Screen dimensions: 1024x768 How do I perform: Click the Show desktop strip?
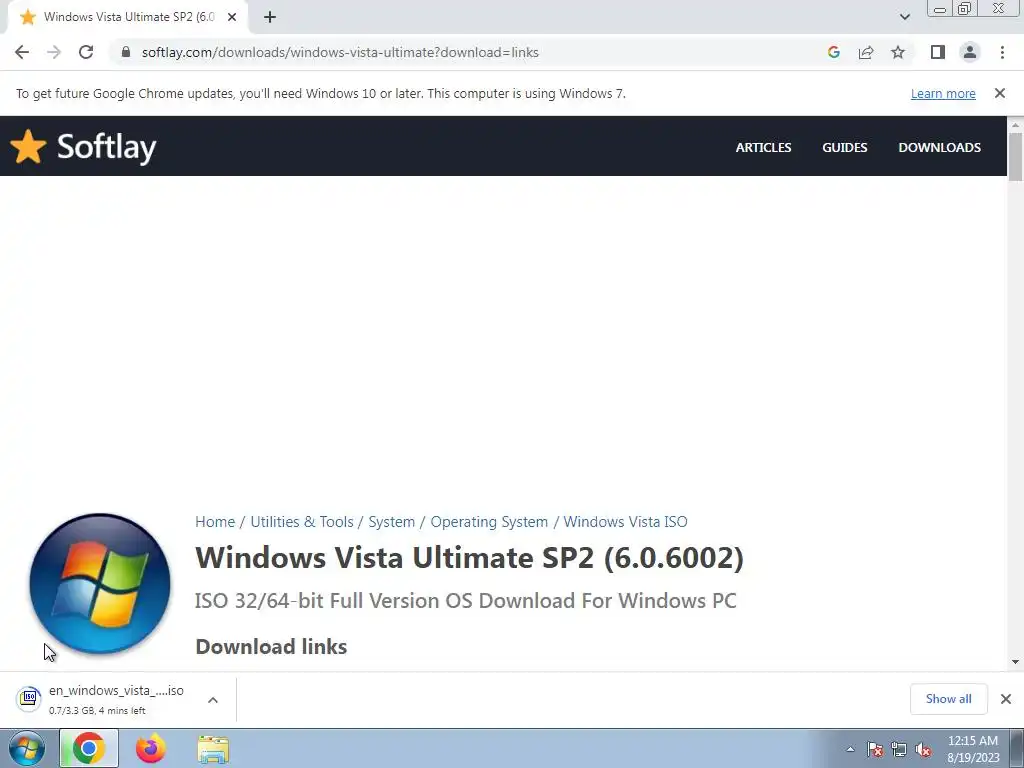coord(1017,749)
